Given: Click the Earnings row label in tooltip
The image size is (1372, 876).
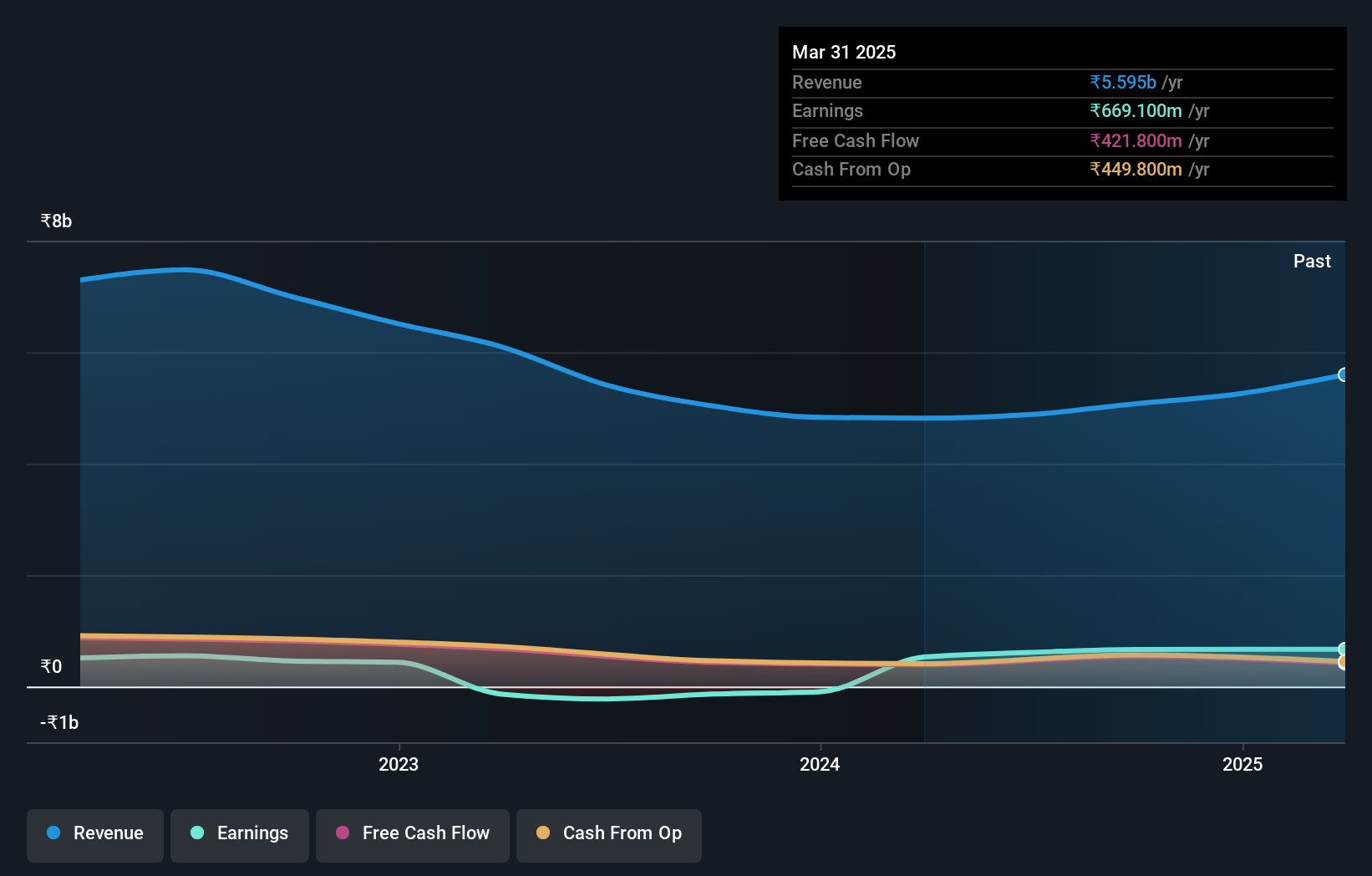Looking at the screenshot, I should (x=827, y=110).
